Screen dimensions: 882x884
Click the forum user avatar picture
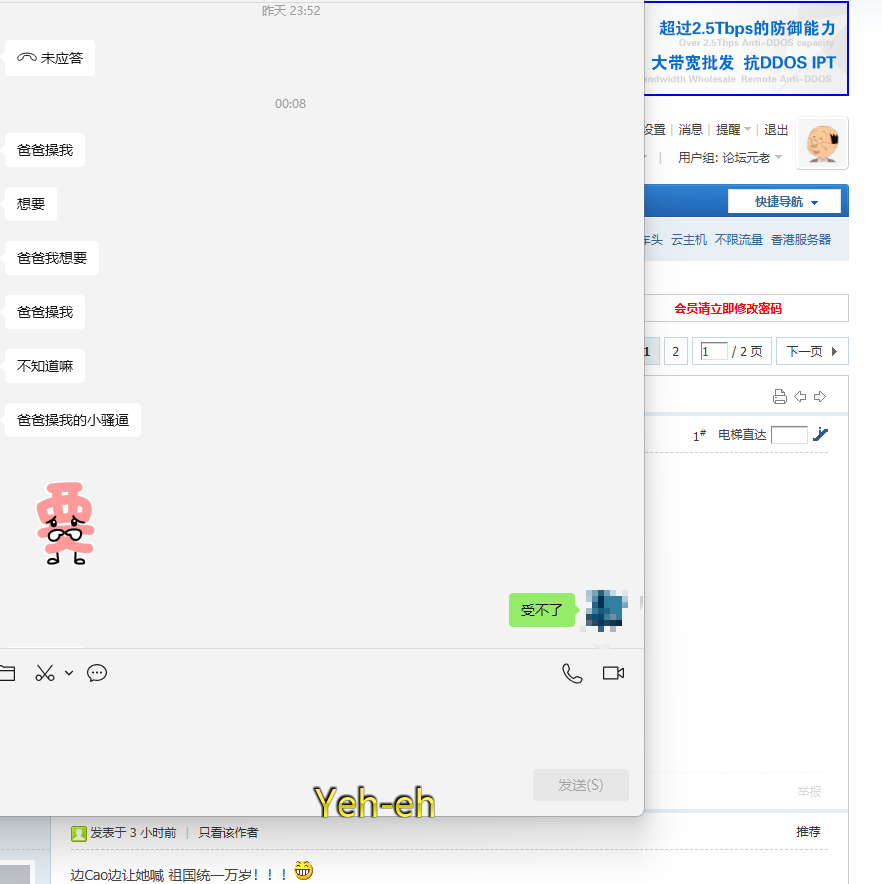tap(822, 143)
